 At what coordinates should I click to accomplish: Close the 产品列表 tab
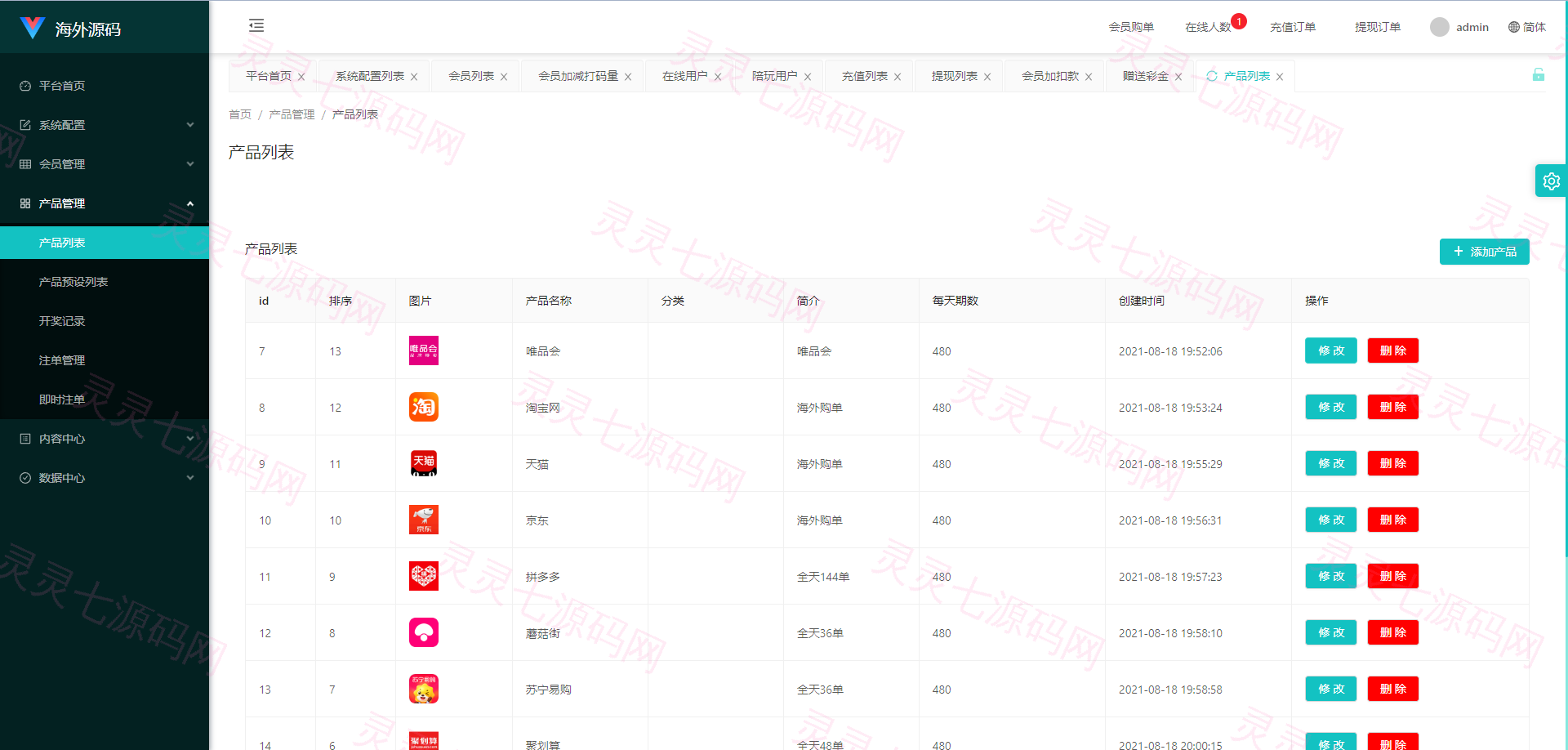1280,77
